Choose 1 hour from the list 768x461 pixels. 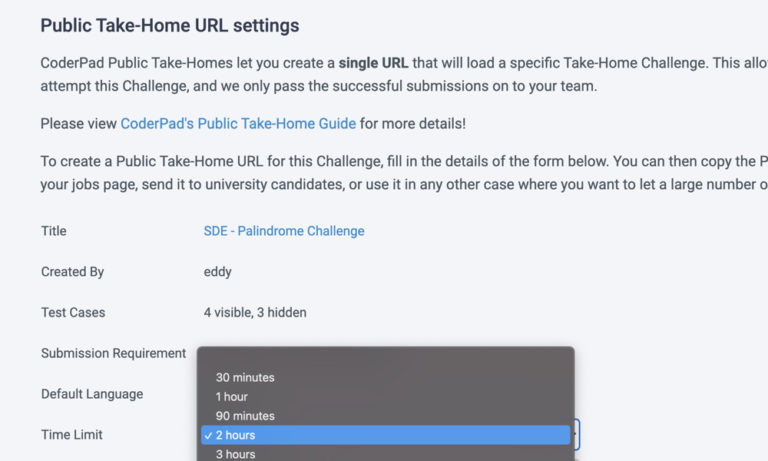tap(232, 397)
